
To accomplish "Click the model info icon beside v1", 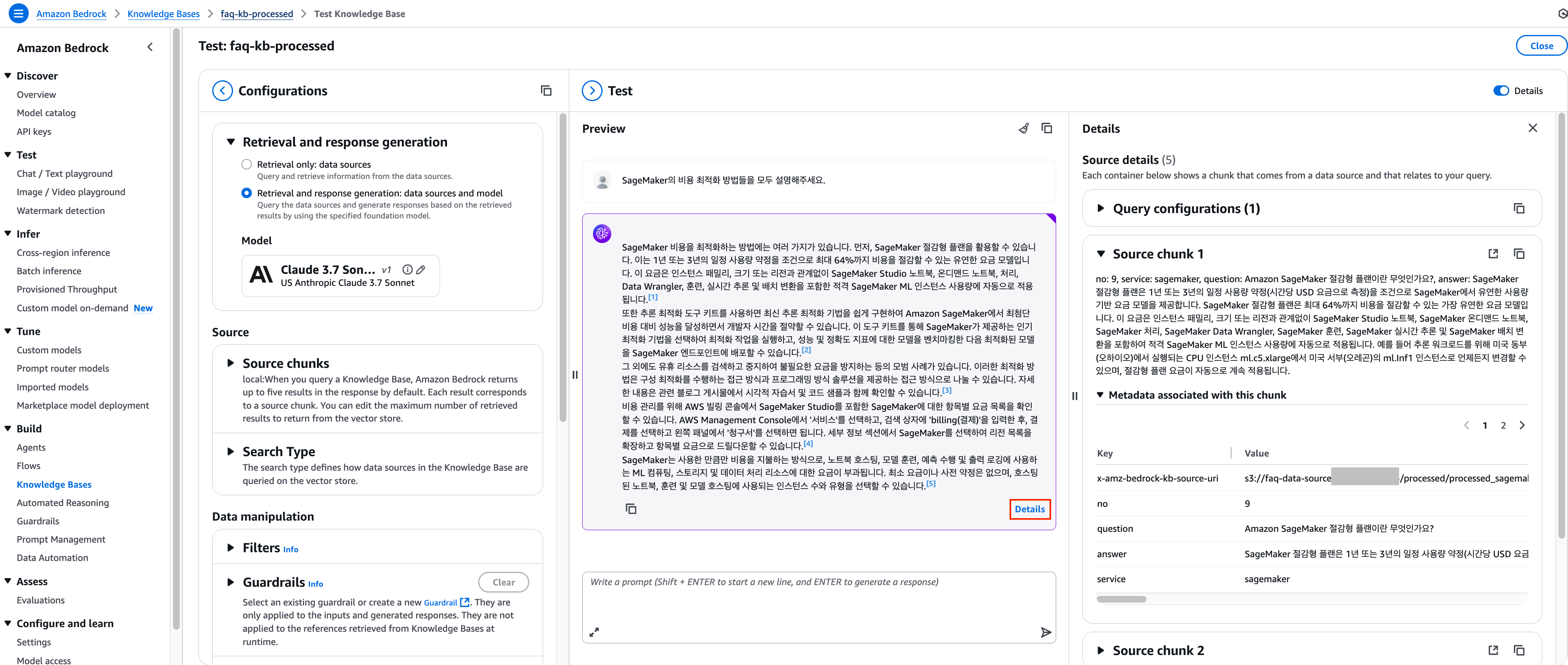I will (407, 270).
